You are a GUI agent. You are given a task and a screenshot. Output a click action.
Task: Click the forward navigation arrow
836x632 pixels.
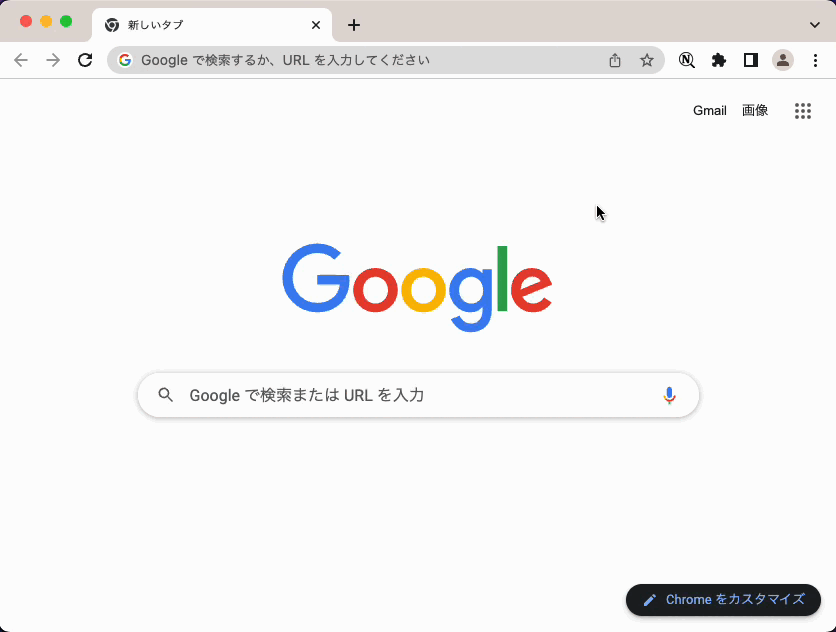point(53,60)
